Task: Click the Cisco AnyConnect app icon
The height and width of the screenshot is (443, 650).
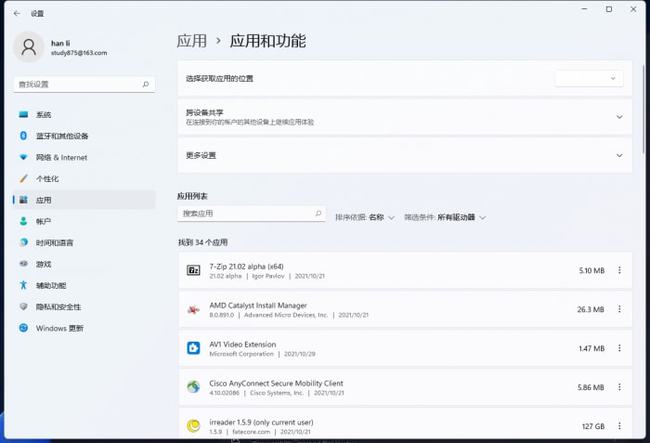Action: 194,387
